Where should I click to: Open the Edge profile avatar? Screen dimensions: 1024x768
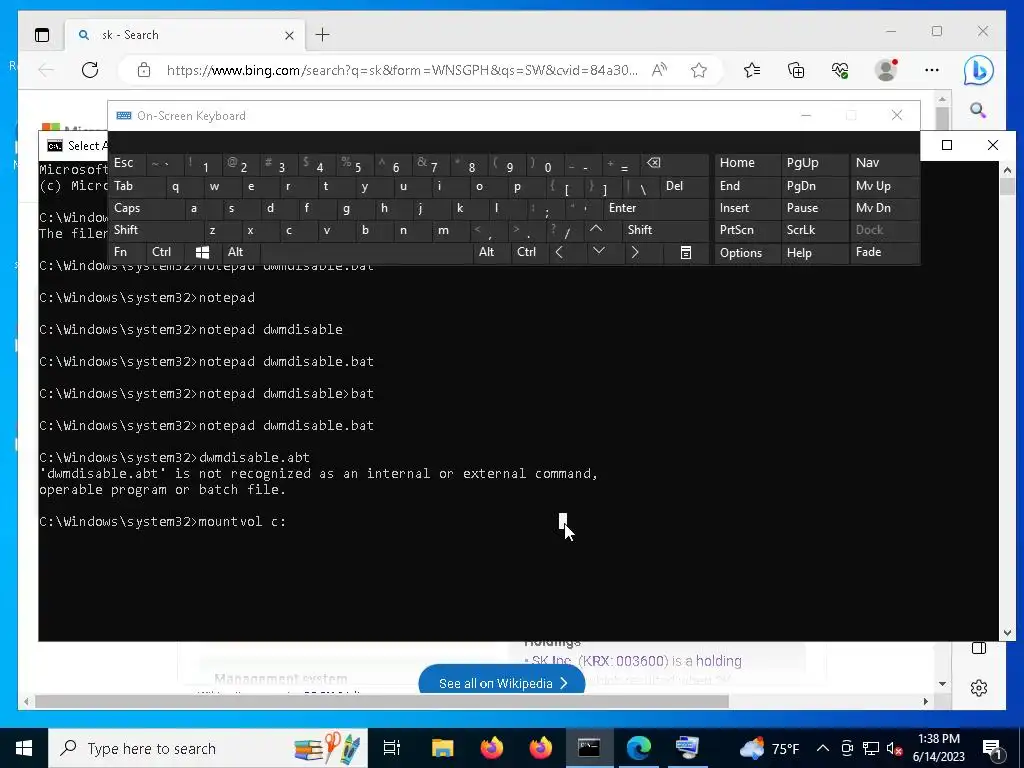click(886, 70)
